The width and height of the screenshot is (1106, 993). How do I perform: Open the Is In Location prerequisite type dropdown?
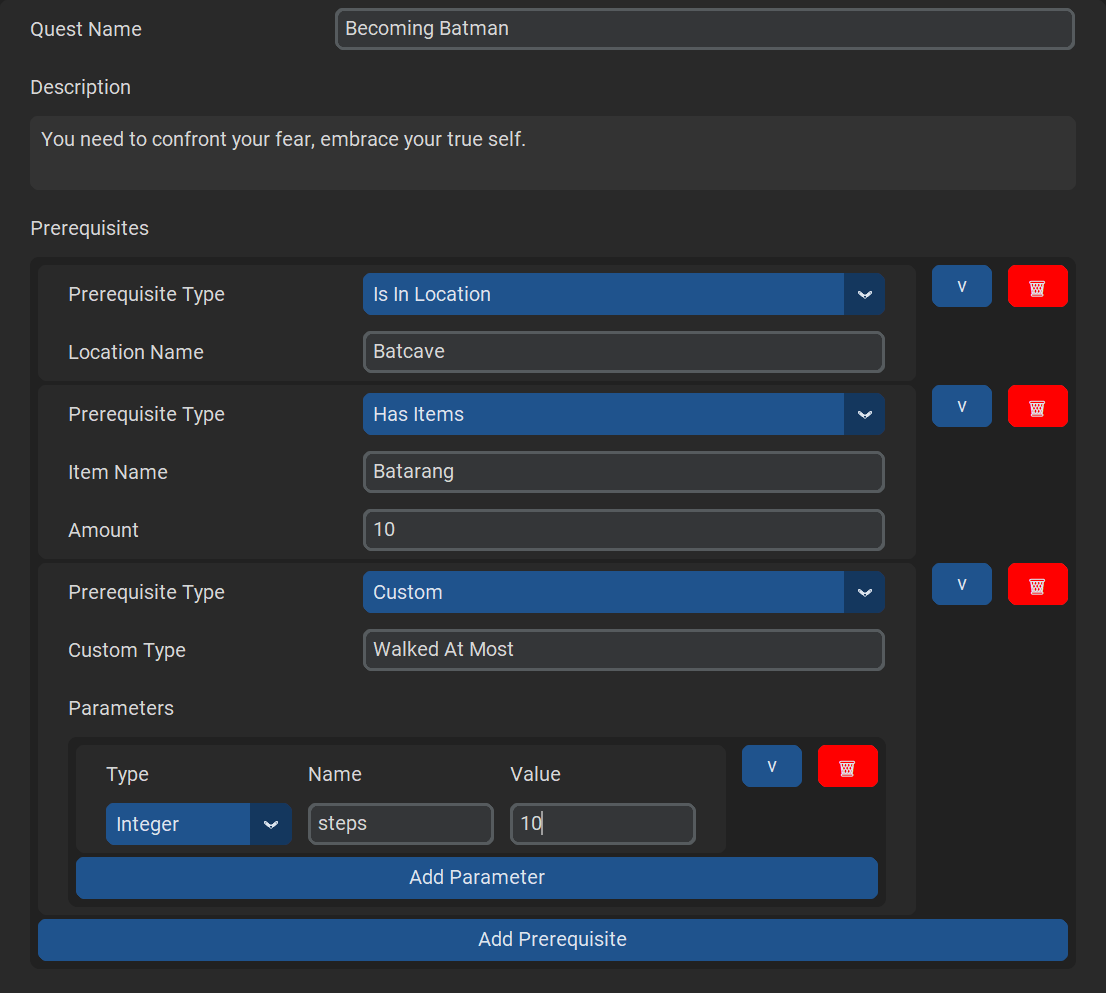click(x=623, y=294)
